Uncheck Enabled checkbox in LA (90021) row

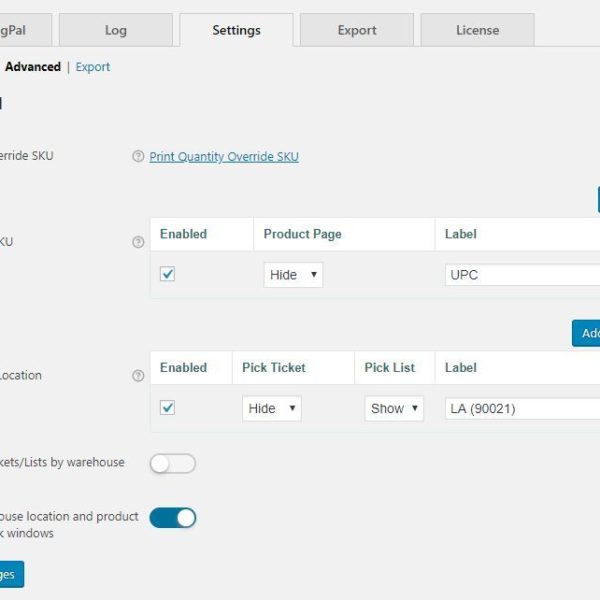(x=167, y=408)
